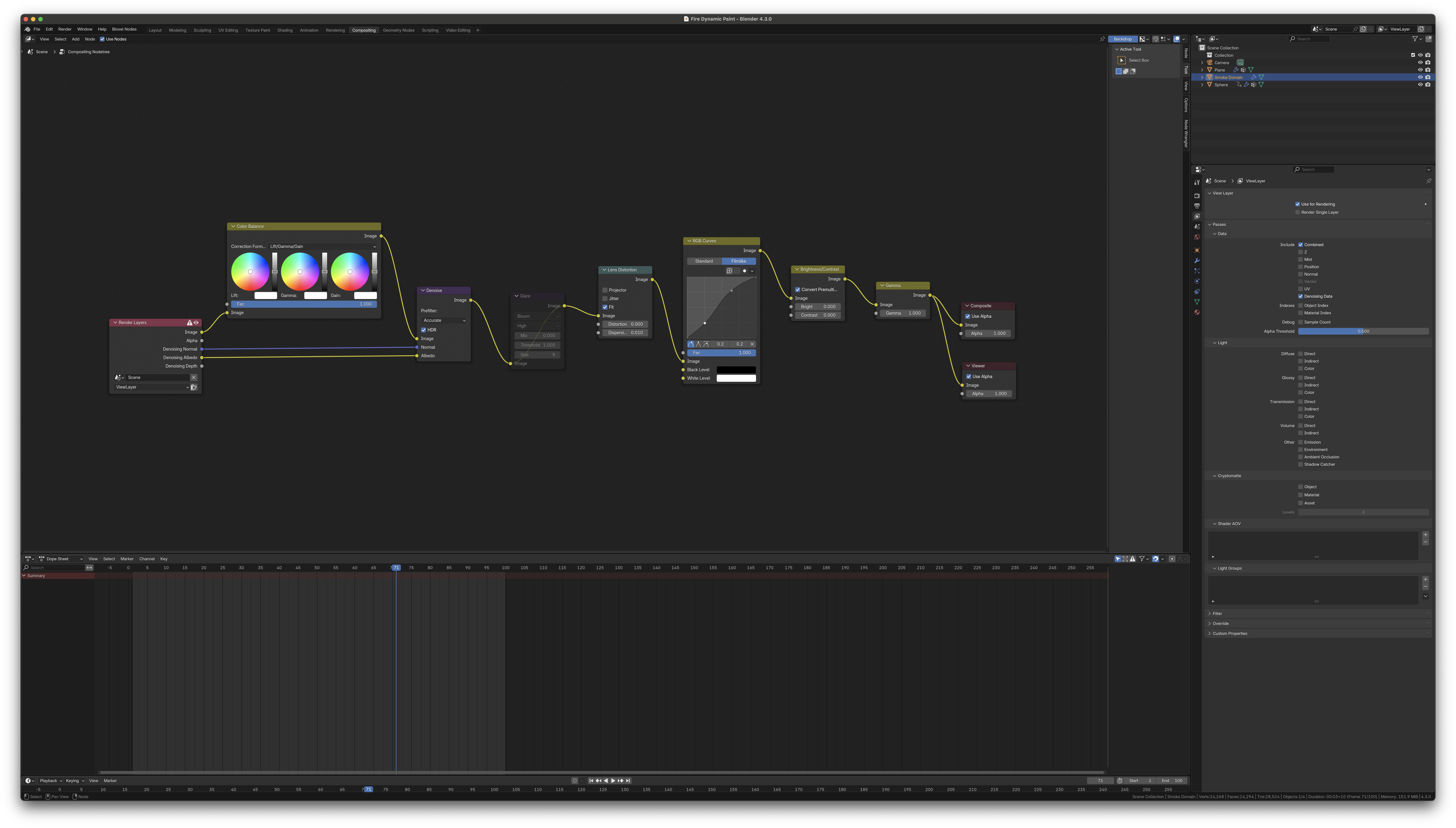Open the Material properties sphere icon

click(x=1197, y=312)
